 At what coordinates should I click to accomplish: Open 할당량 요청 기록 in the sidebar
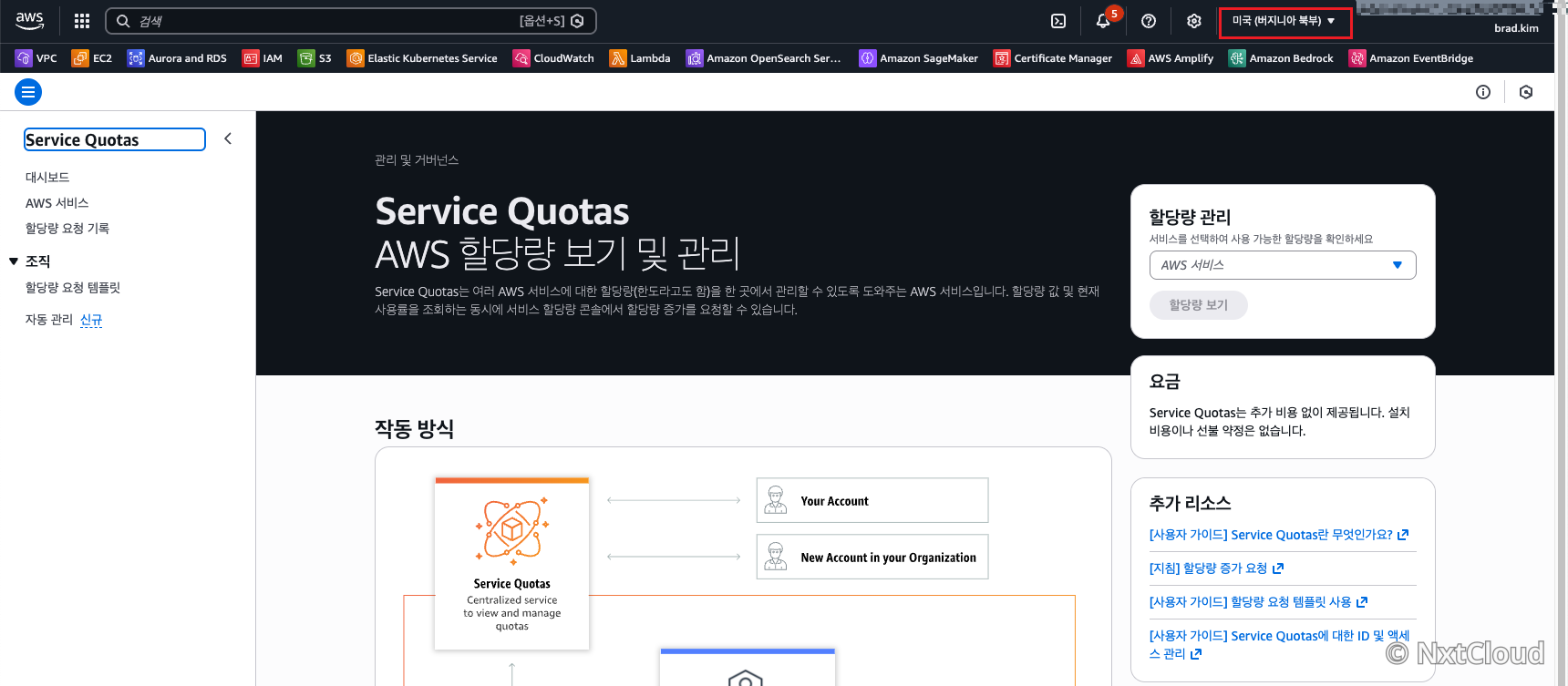click(x=67, y=229)
